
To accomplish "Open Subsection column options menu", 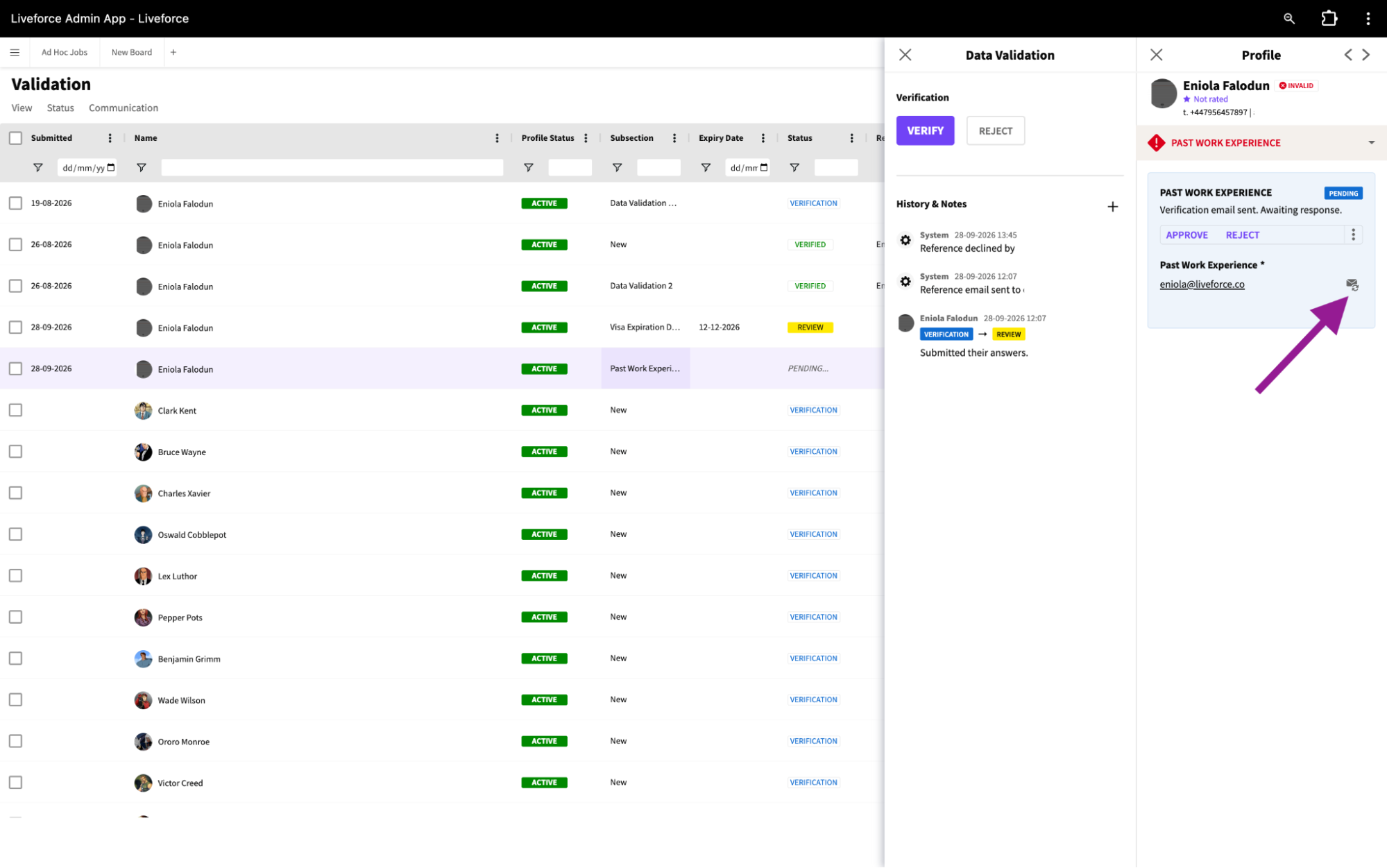I will point(674,138).
